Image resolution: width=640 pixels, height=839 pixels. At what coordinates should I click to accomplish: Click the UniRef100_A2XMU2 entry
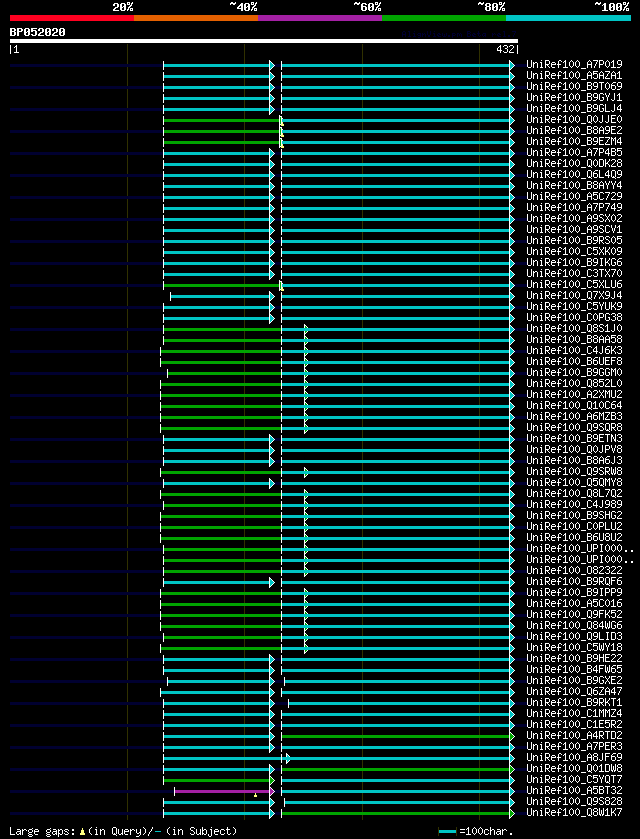(x=574, y=394)
